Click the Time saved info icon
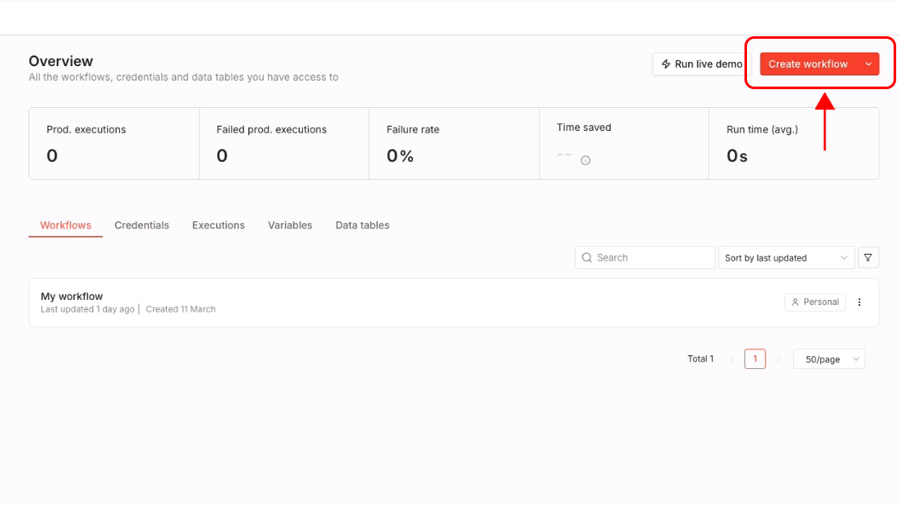The height and width of the screenshot is (505, 900). click(586, 160)
